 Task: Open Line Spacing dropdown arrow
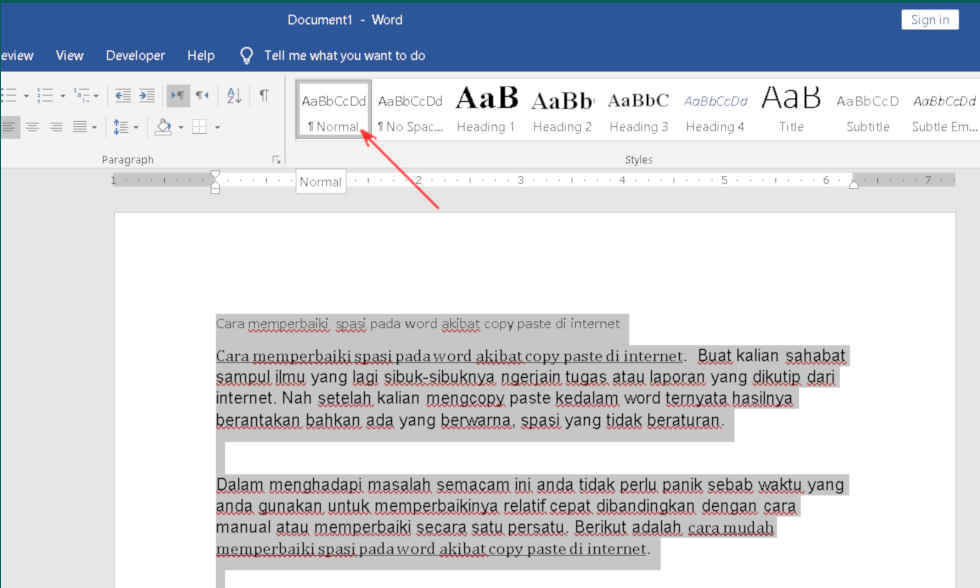tap(136, 127)
